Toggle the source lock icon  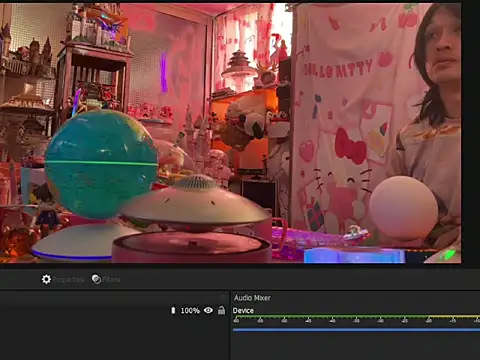(x=221, y=310)
